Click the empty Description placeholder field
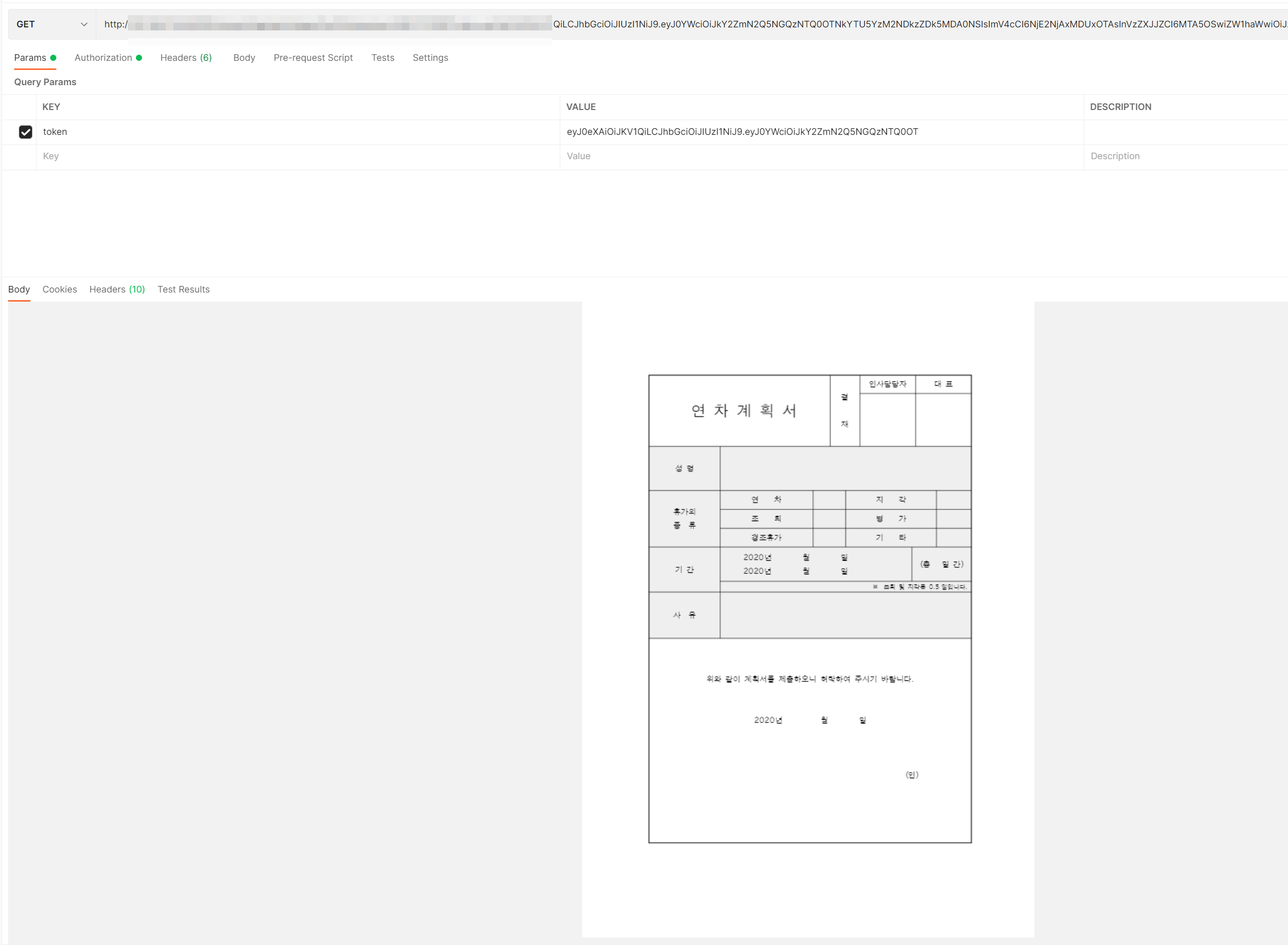This screenshot has height=947, width=1288. [1182, 156]
